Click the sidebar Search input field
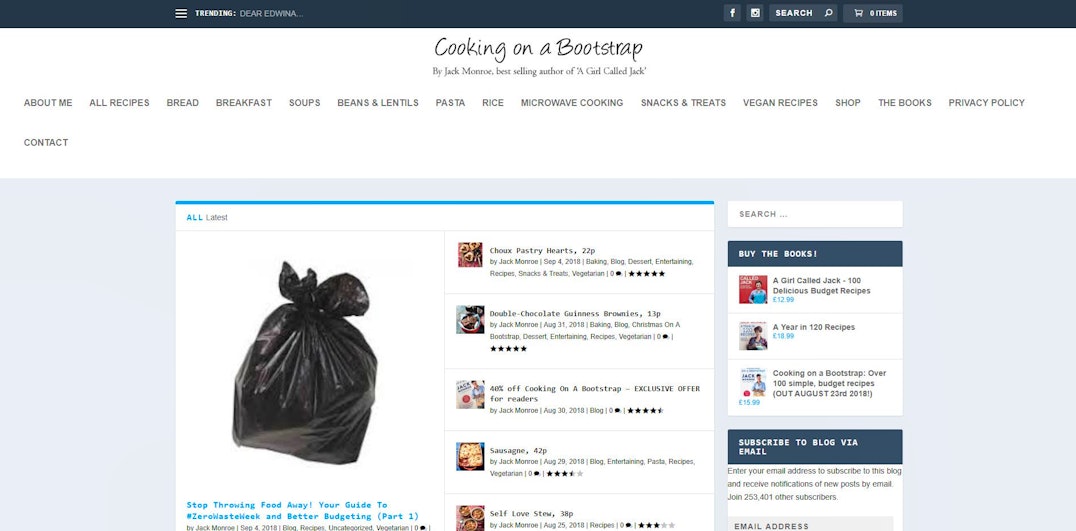This screenshot has height=531, width=1076. click(x=815, y=214)
